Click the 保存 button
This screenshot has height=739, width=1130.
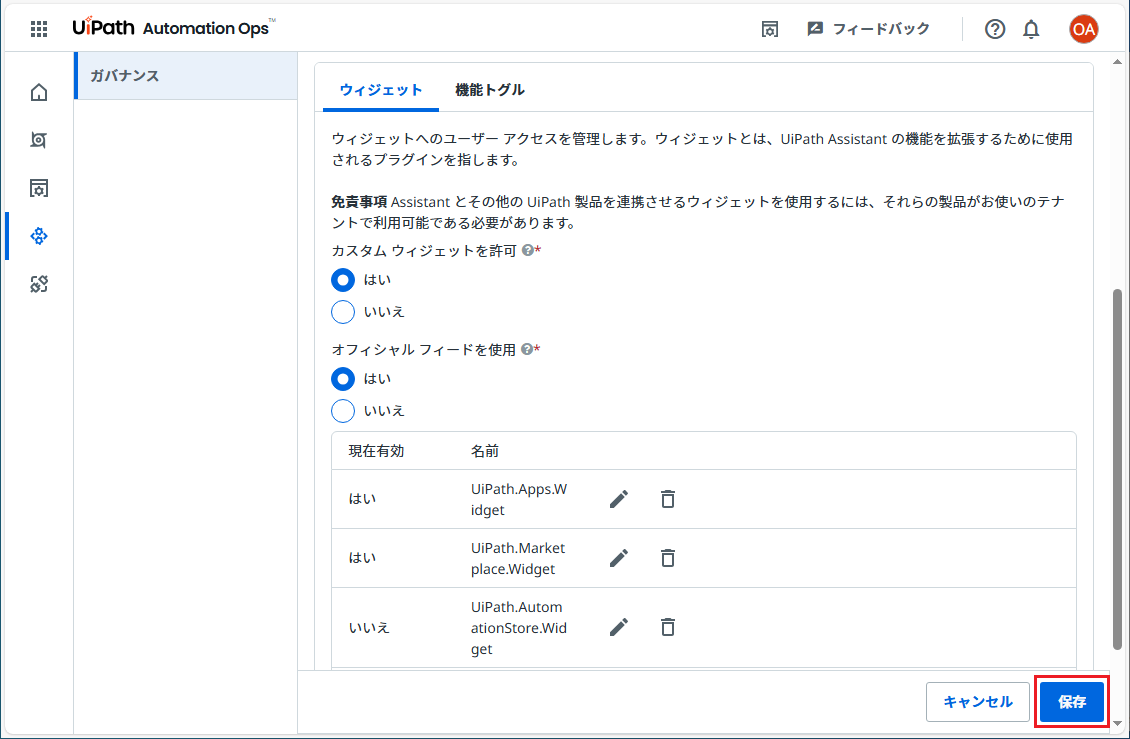coord(1072,702)
